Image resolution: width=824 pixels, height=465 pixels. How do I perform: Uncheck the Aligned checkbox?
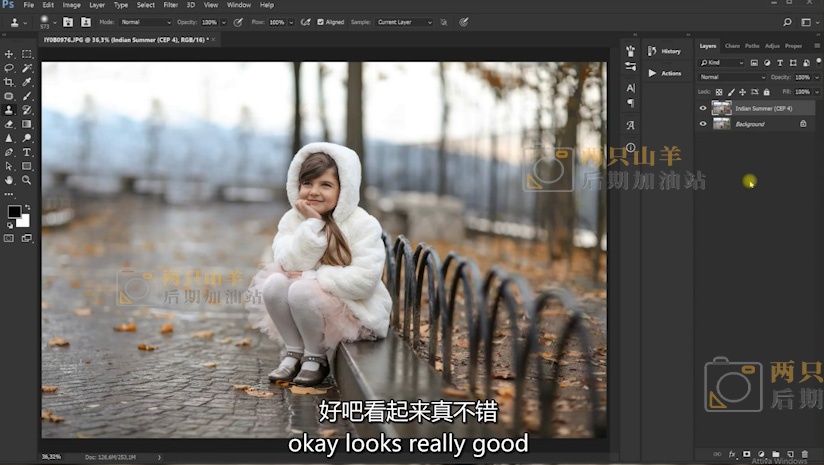320,21
